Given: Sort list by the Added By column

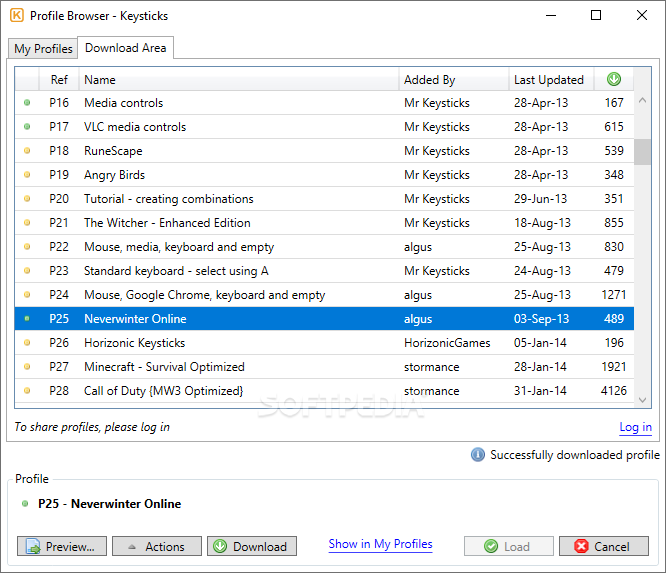Looking at the screenshot, I should pyautogui.click(x=454, y=79).
